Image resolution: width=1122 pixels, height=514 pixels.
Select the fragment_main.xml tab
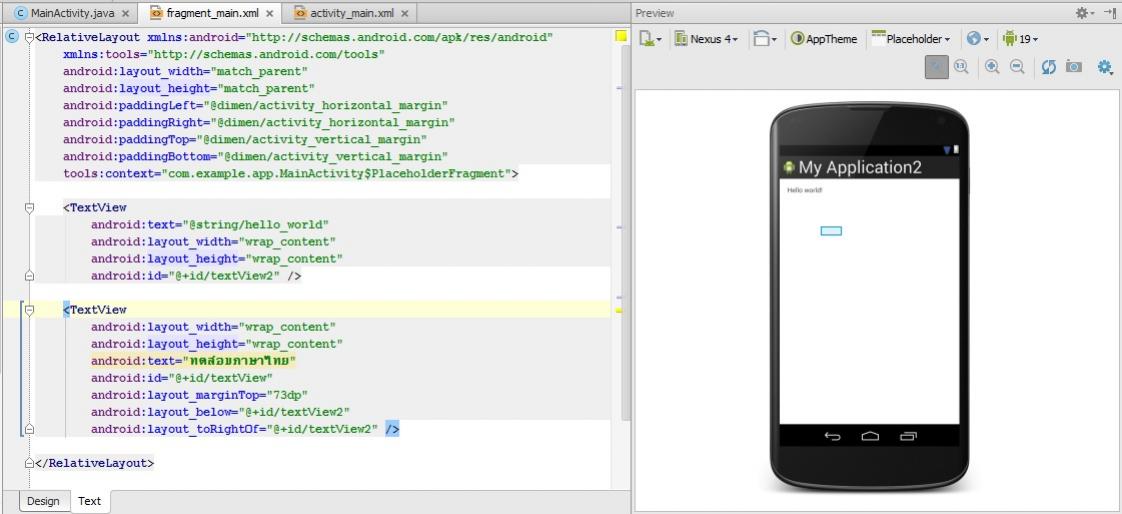pos(210,13)
